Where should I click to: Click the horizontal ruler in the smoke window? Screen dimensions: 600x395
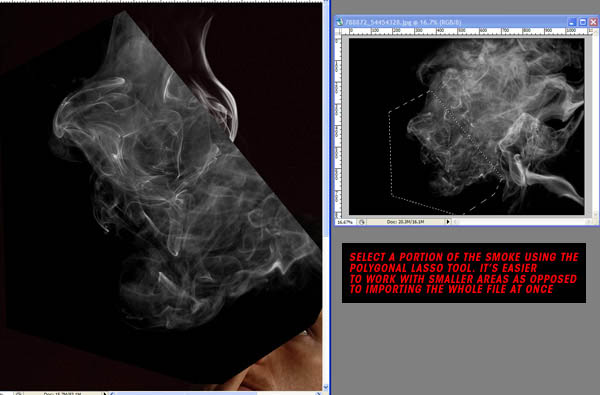(x=467, y=31)
